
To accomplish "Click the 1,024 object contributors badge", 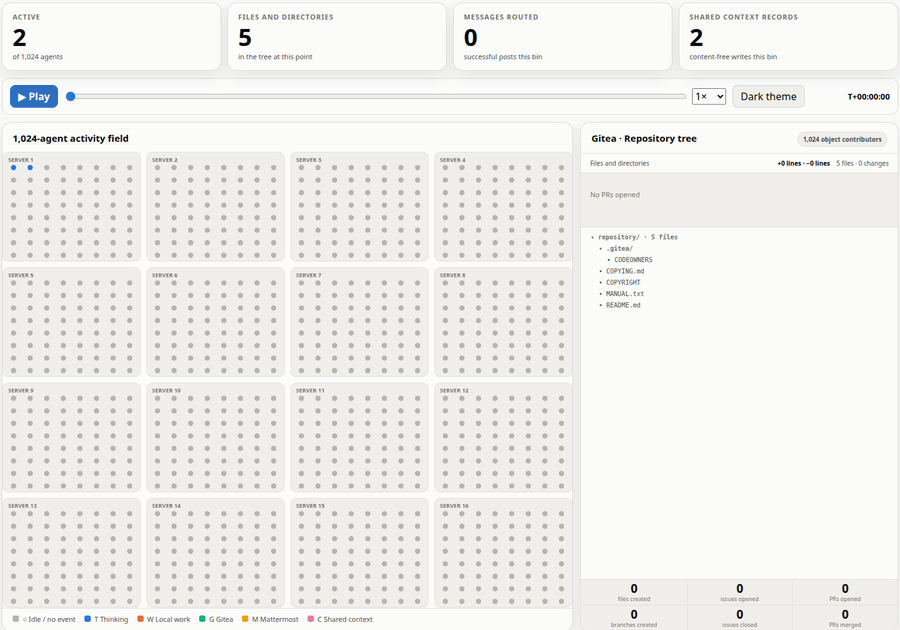I will pos(842,139).
